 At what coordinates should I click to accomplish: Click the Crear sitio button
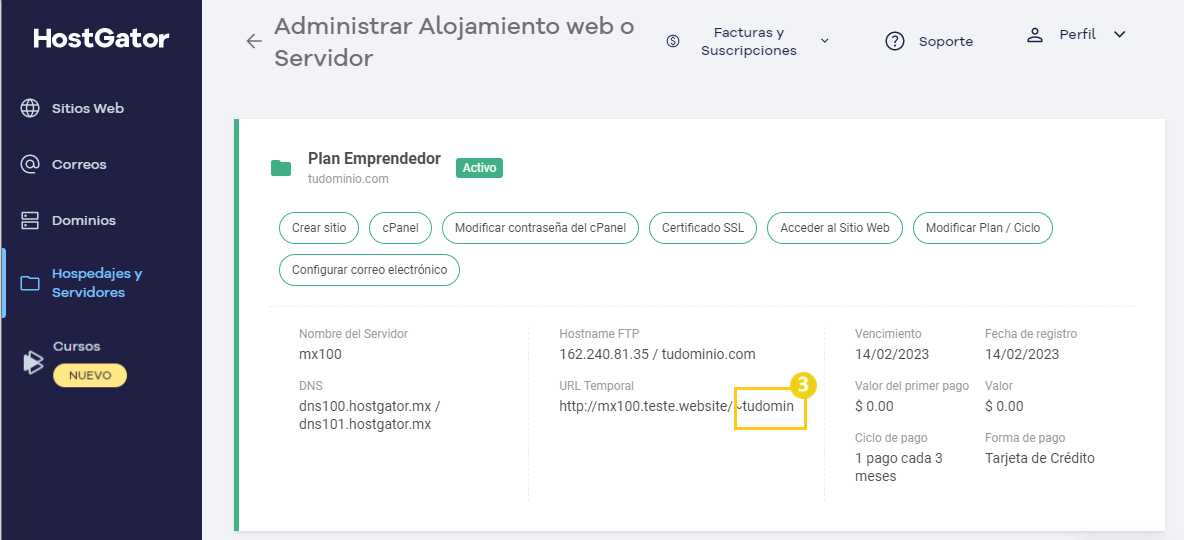pos(319,227)
